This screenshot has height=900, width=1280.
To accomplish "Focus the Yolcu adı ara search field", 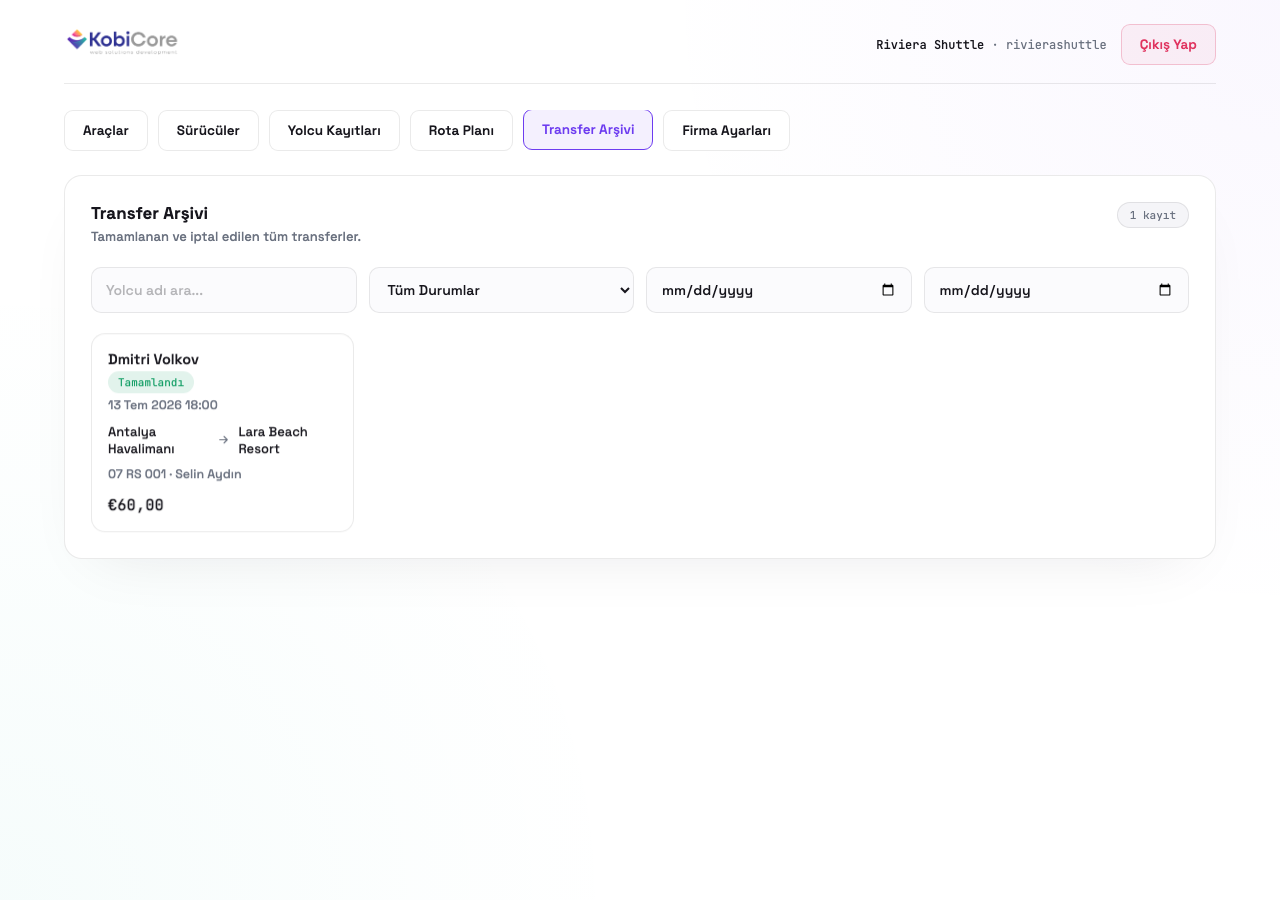I will (224, 290).
